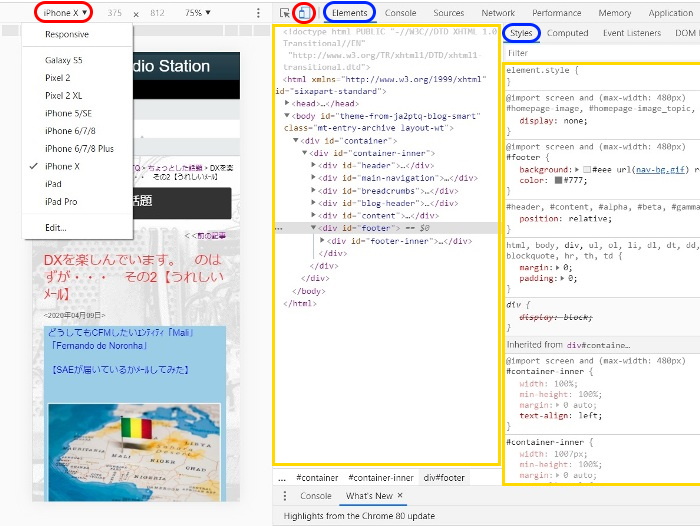Open the nav-bg.gif stylesheet link
700x526 pixels.
click(660, 170)
